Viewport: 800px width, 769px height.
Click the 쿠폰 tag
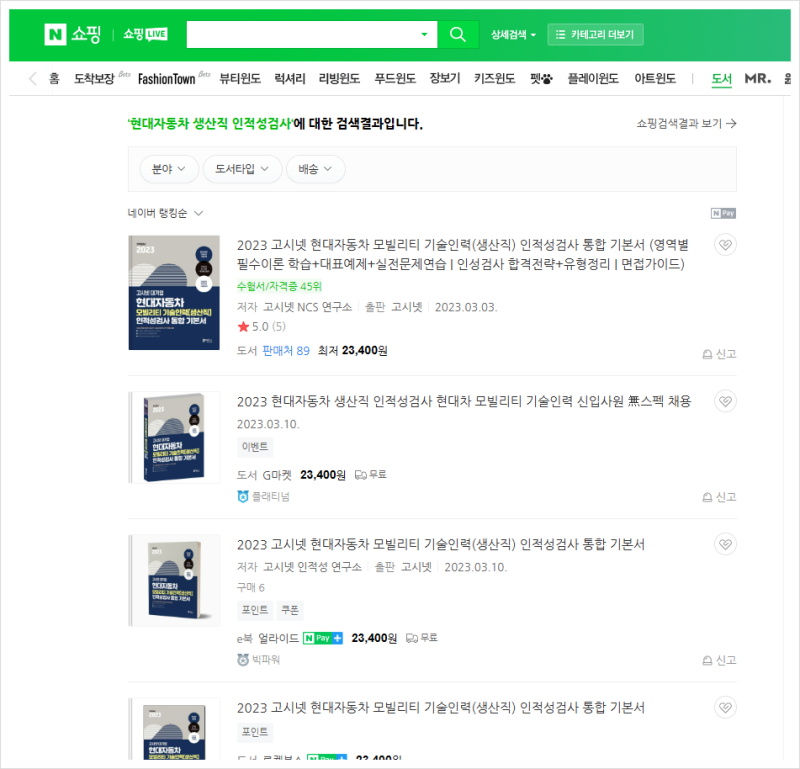[x=290, y=610]
